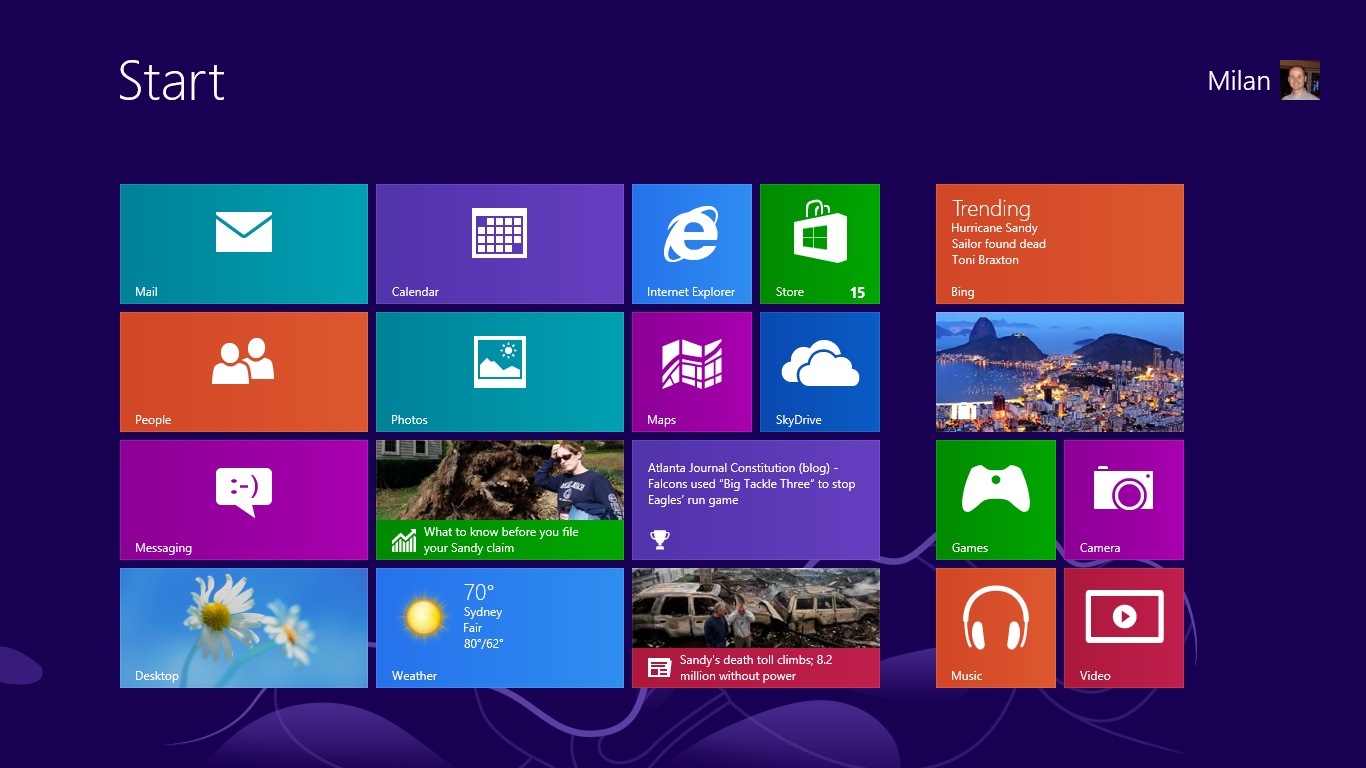Click the Toni Braxton trending topic
This screenshot has height=768, width=1366.
(x=985, y=260)
